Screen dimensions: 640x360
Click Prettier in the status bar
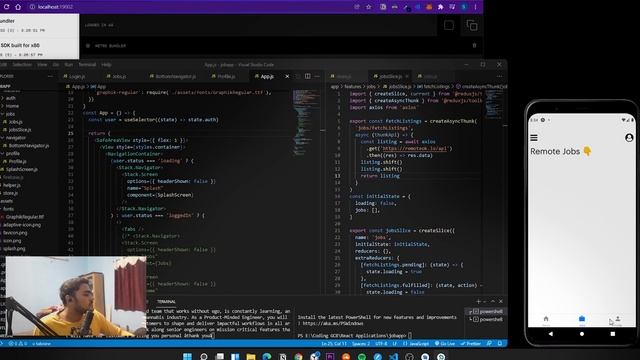click(x=471, y=344)
